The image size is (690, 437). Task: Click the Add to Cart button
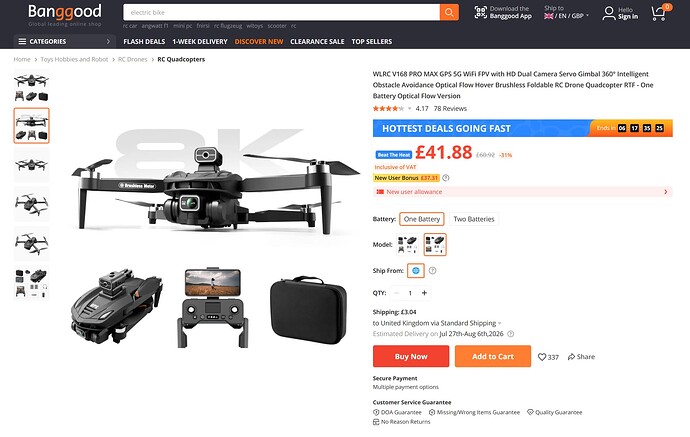tap(493, 356)
